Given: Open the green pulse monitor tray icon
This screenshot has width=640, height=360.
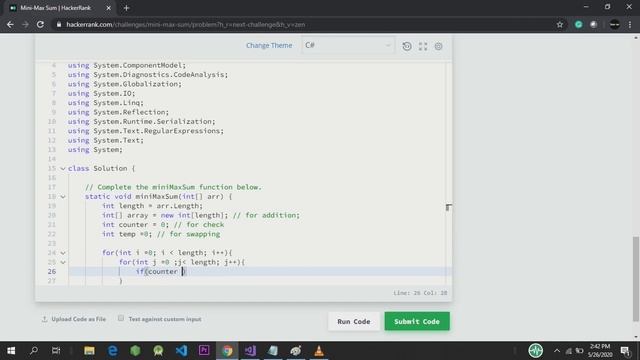Looking at the screenshot, I should 536,350.
